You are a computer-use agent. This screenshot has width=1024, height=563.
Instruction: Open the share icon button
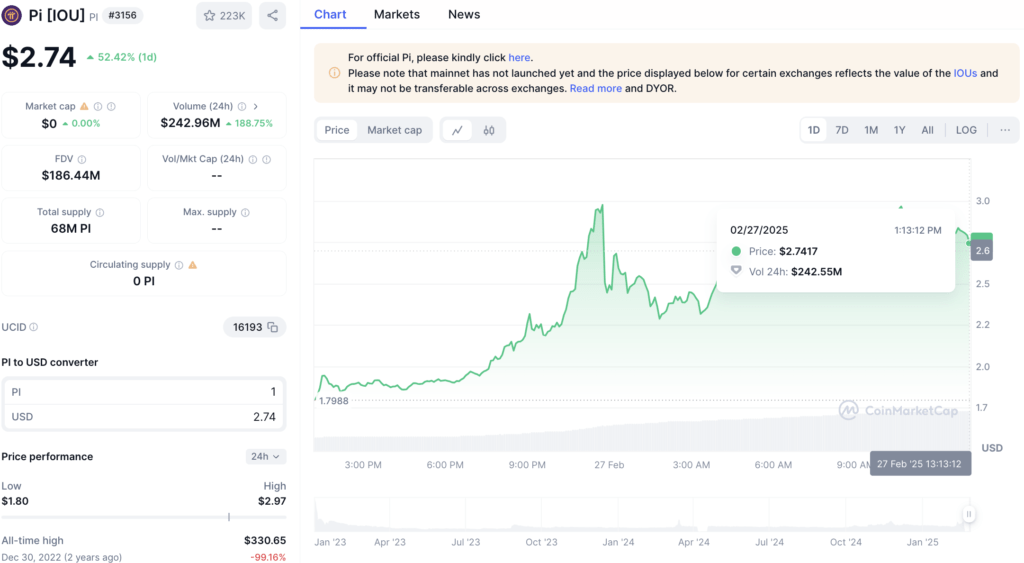272,16
